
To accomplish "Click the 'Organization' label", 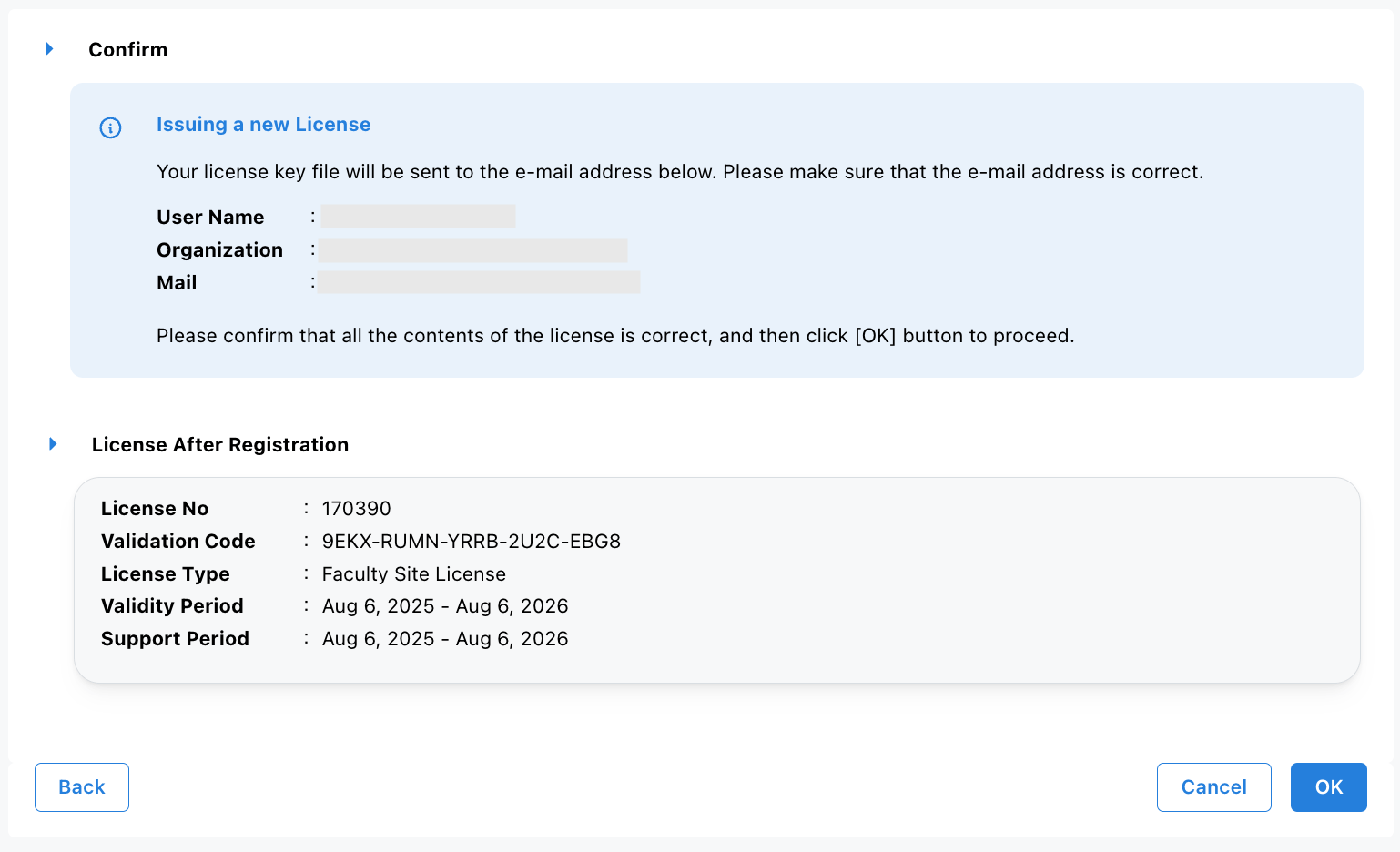I will (x=219, y=250).
